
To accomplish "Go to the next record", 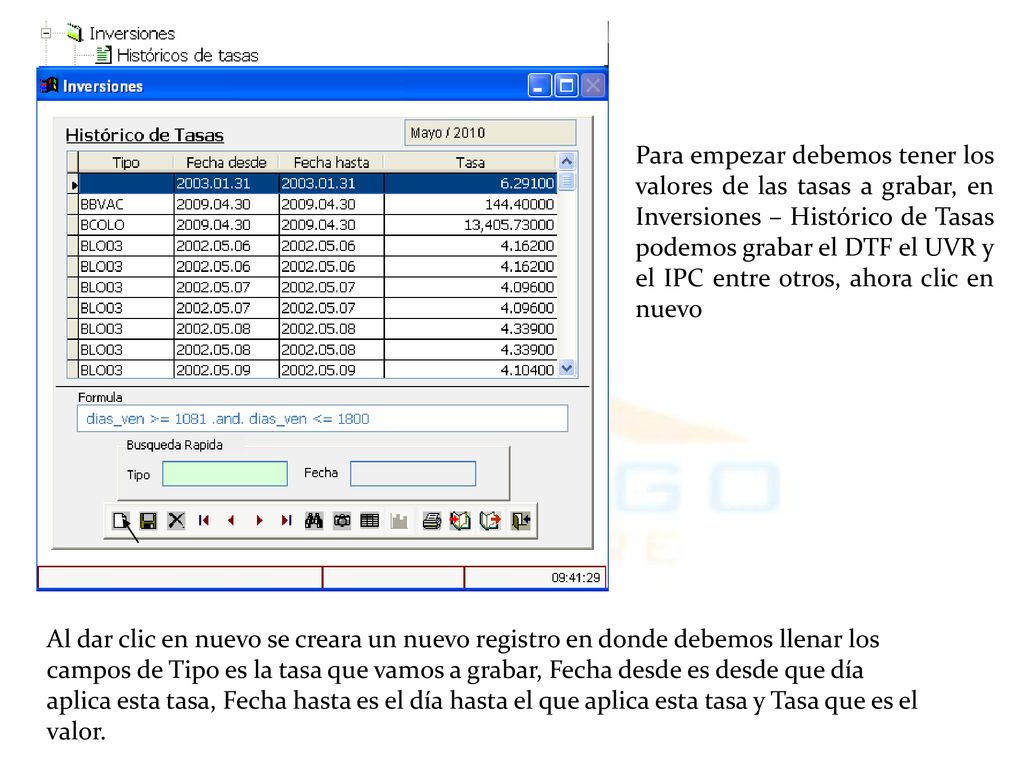I will point(259,520).
